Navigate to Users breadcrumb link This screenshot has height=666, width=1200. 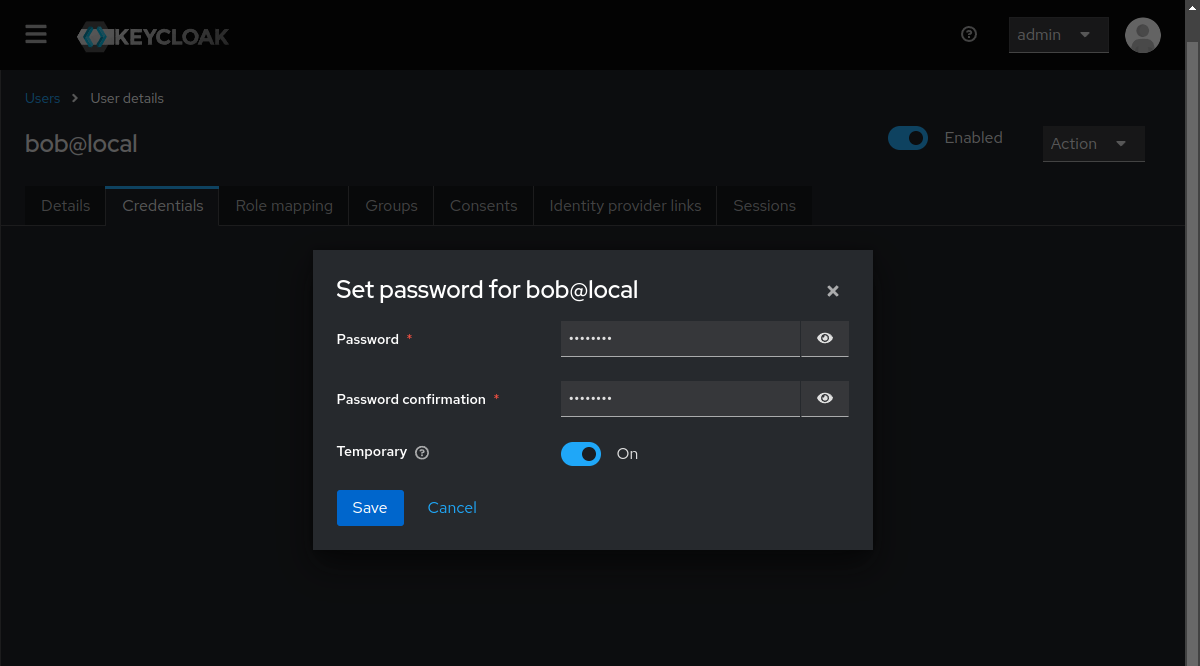tap(42, 98)
